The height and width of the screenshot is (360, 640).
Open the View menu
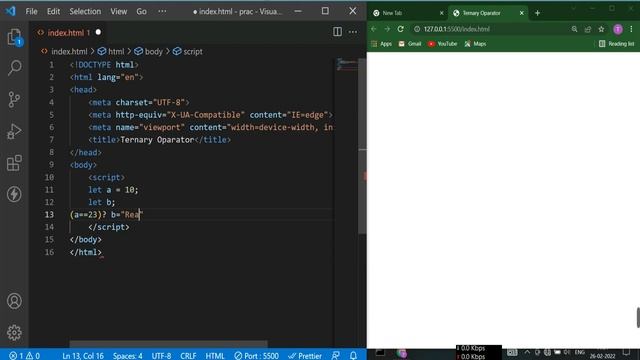118,11
